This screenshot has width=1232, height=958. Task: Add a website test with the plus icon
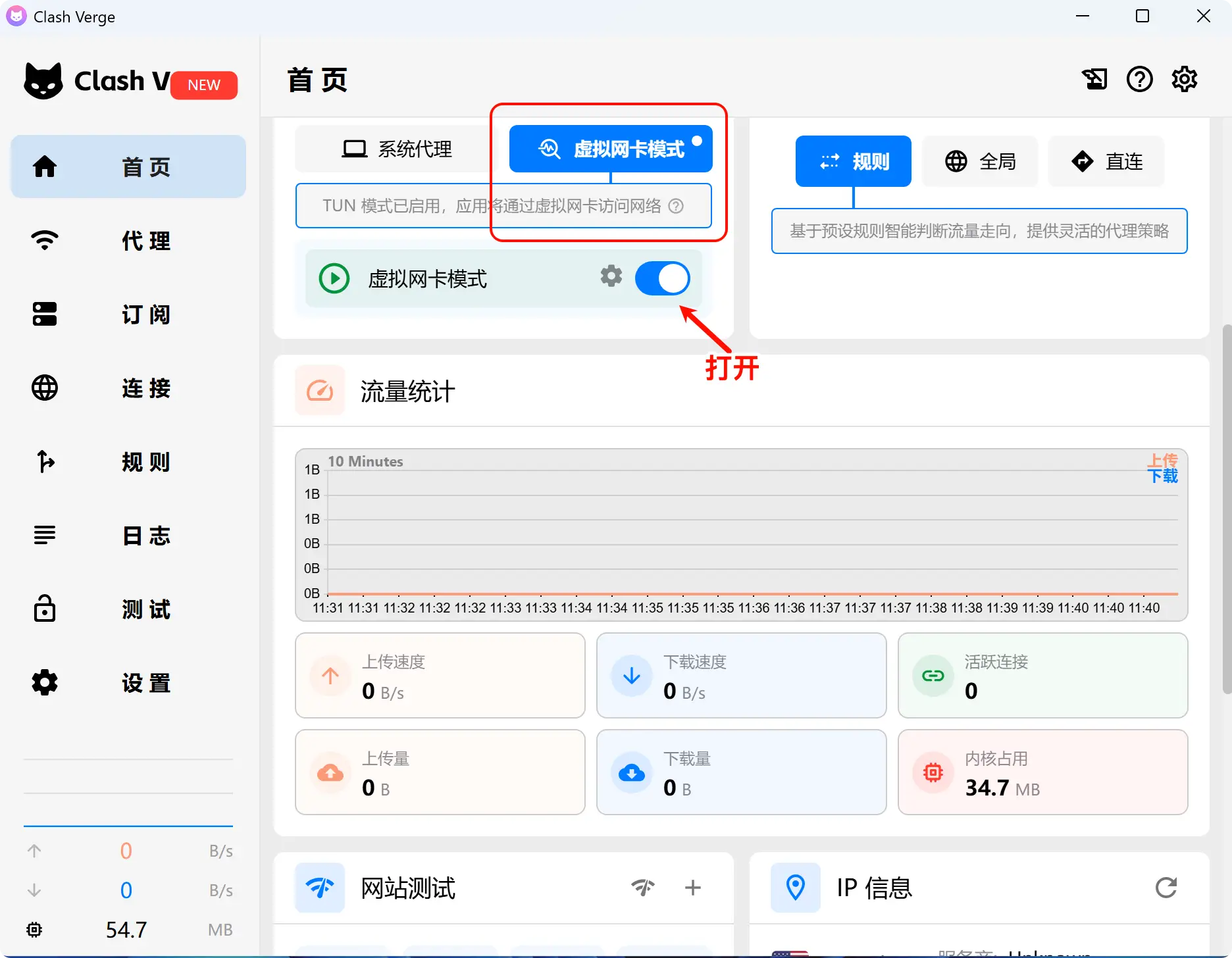pos(692,888)
